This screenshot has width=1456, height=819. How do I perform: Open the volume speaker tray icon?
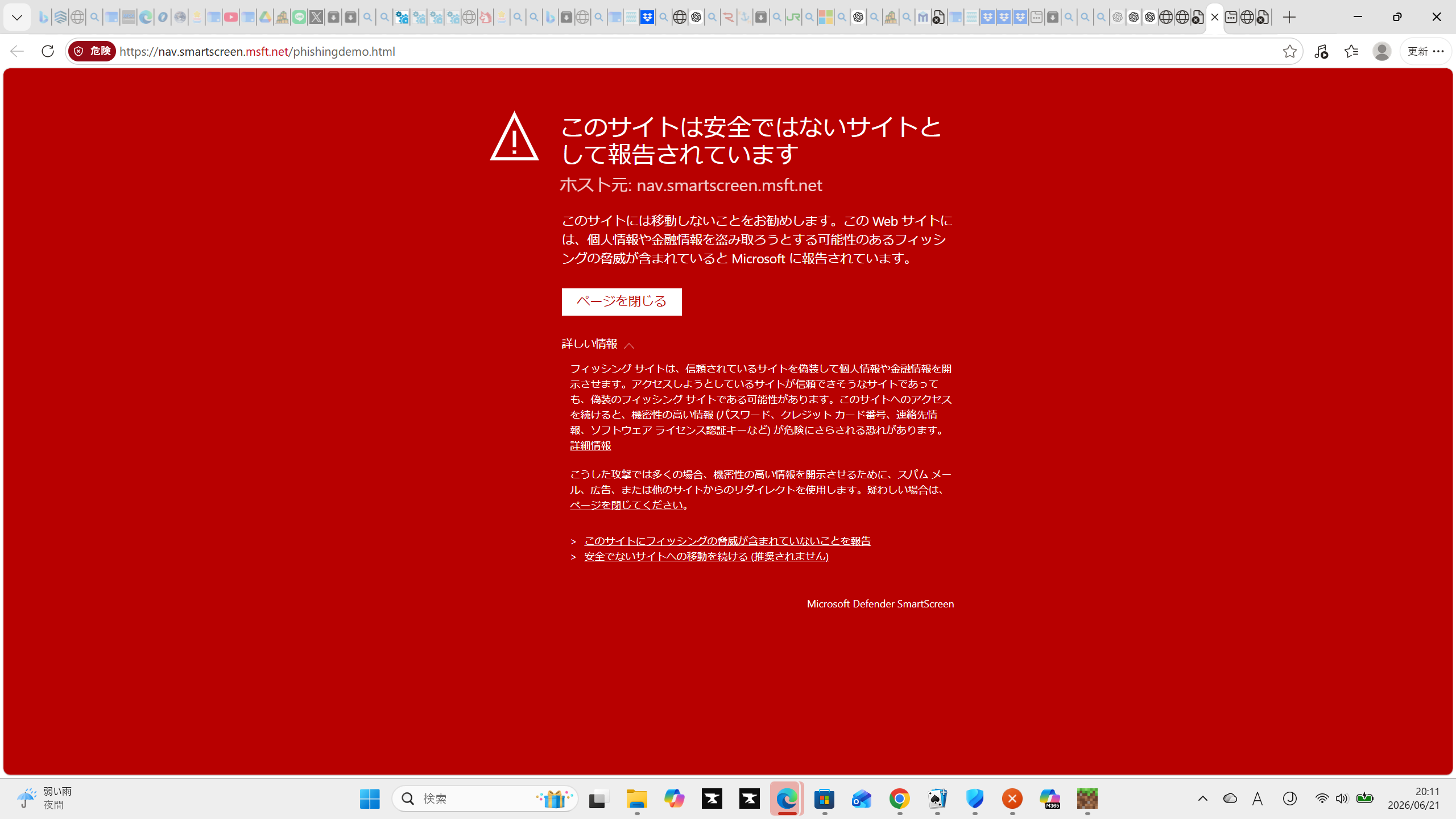coord(1342,799)
